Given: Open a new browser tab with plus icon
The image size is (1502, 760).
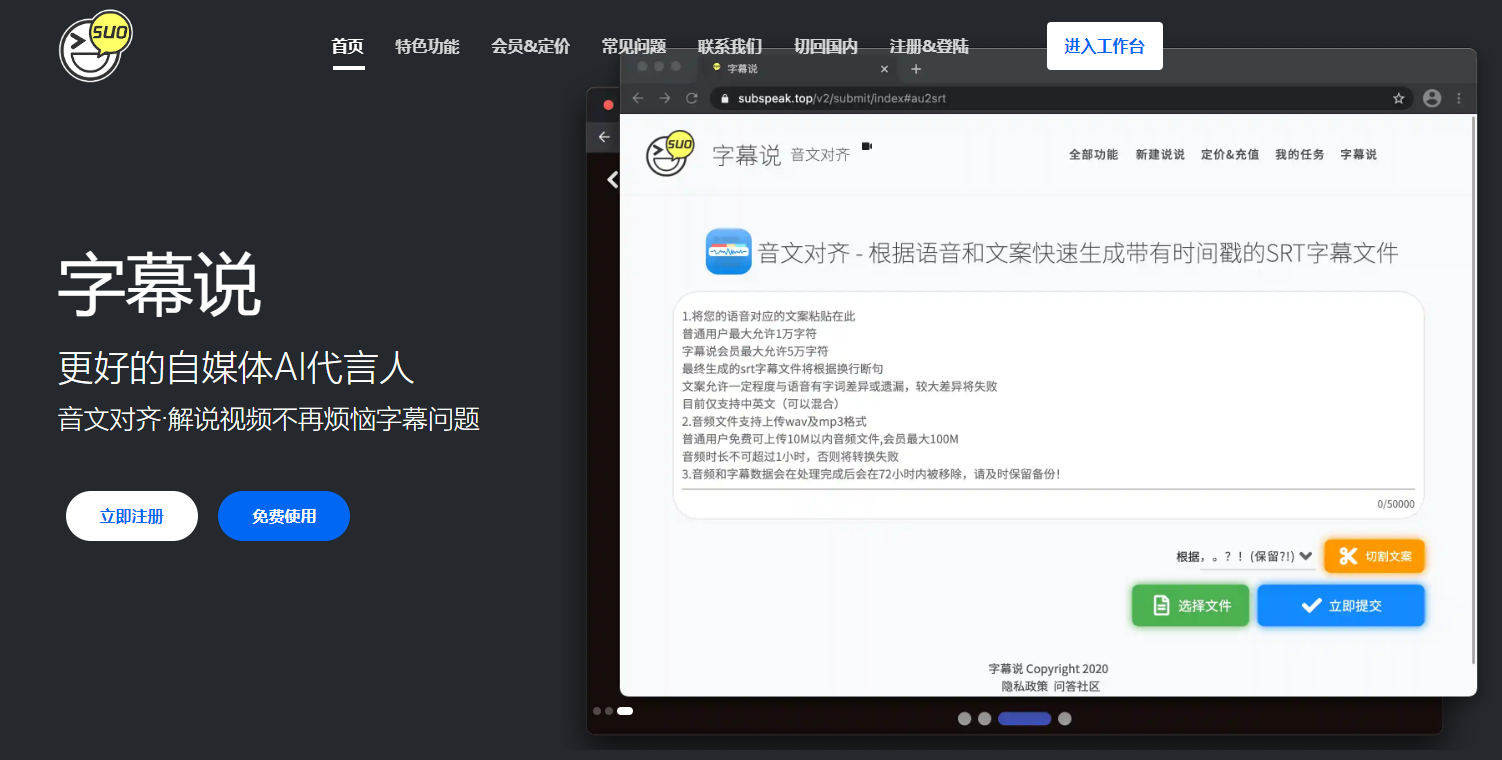Looking at the screenshot, I should tap(916, 69).
